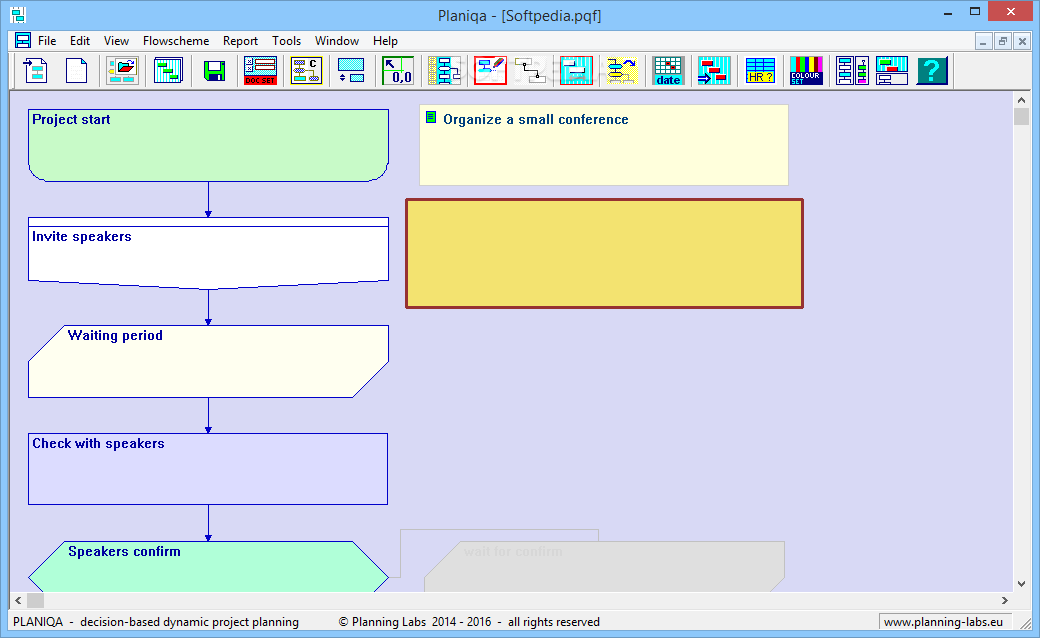Click the Gantt chart with arrow icon
The image size is (1040, 638).
[x=714, y=70]
